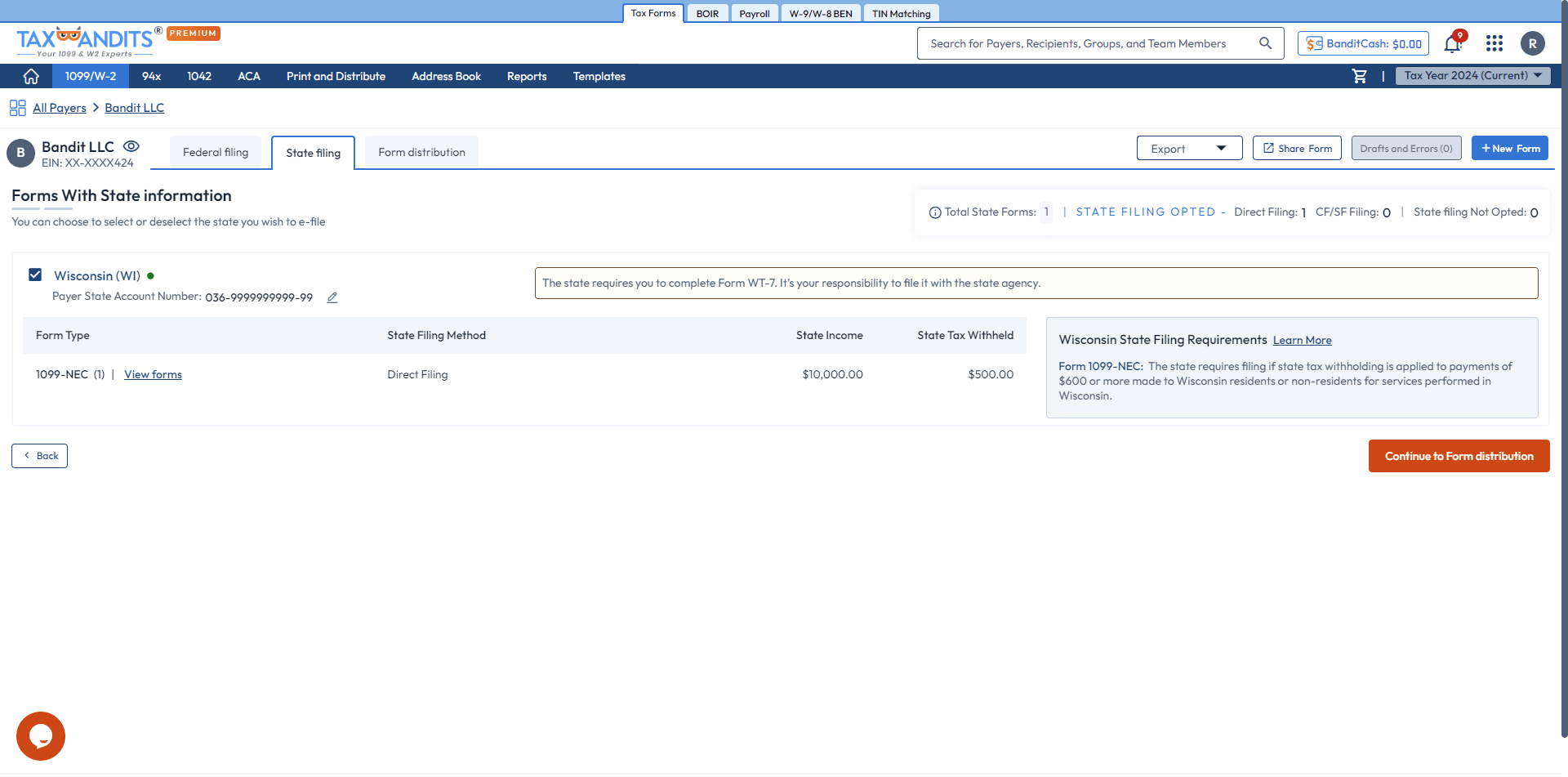Click the $10,000.00 state income value

[832, 374]
